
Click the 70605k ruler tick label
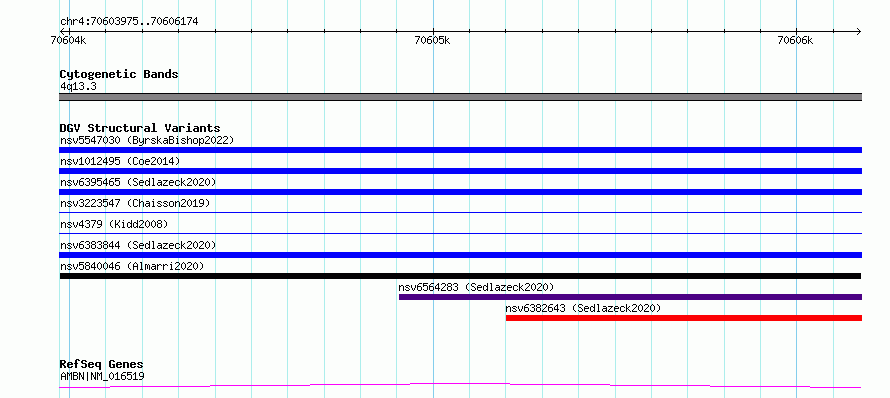pos(433,40)
